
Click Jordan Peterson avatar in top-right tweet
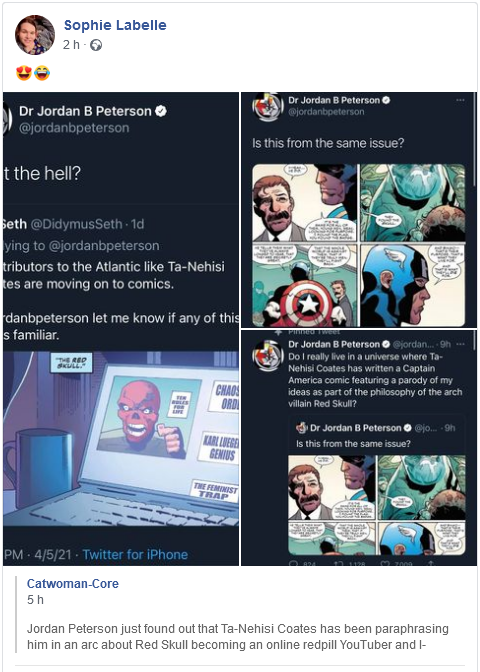click(x=267, y=107)
